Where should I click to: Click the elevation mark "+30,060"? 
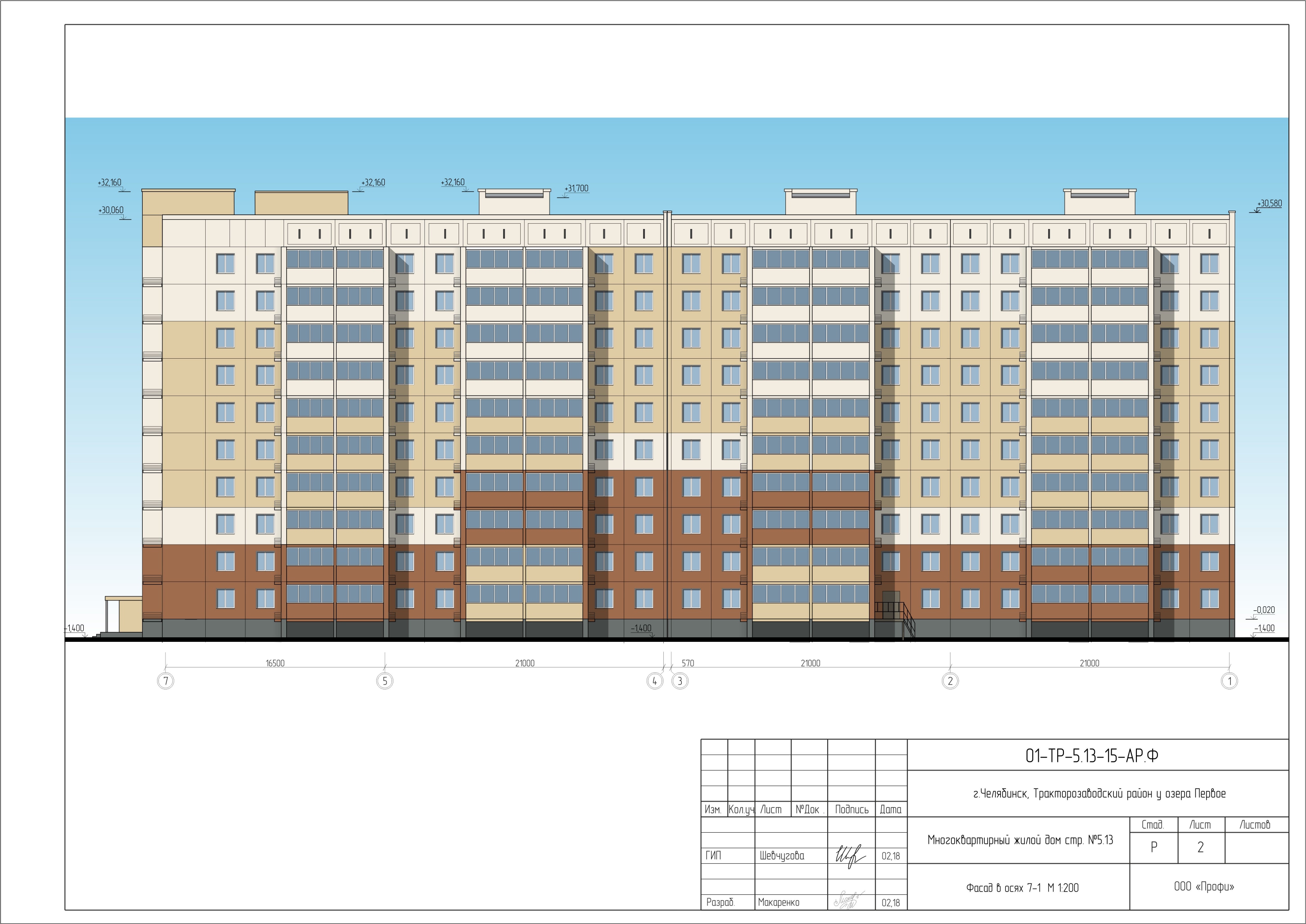(111, 210)
